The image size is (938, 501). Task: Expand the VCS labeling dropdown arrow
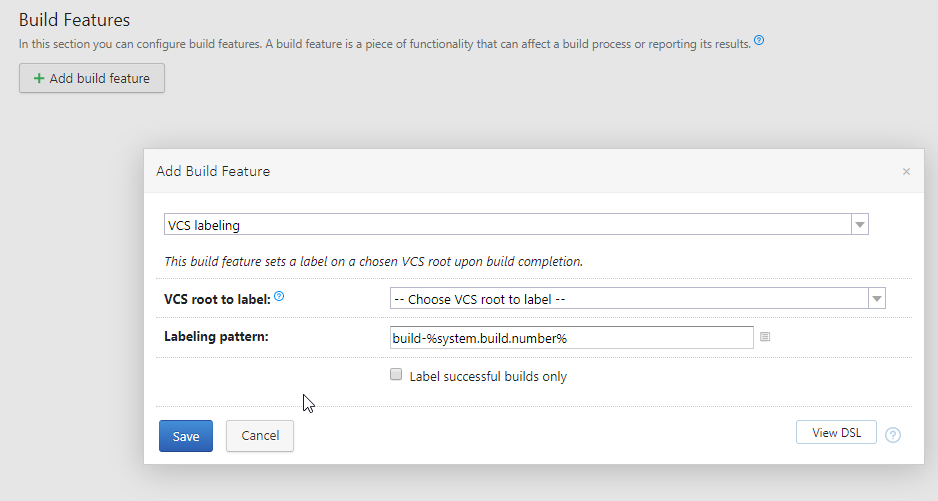coord(860,225)
